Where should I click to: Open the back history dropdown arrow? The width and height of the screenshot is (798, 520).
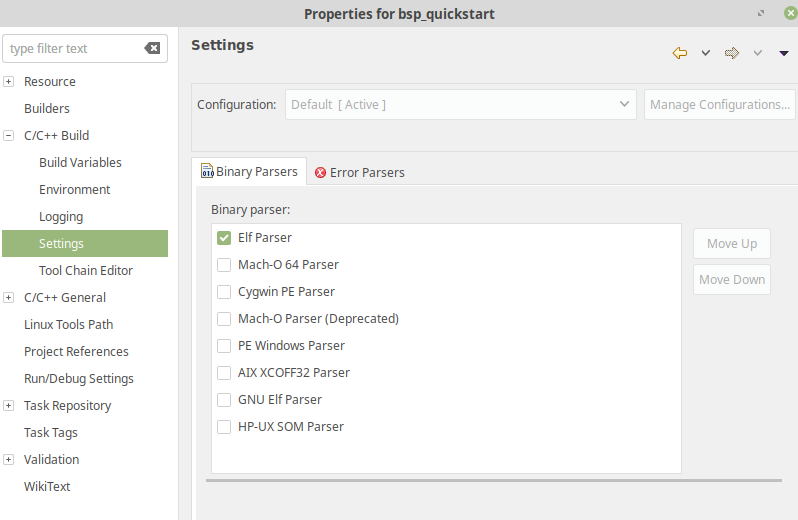point(706,53)
